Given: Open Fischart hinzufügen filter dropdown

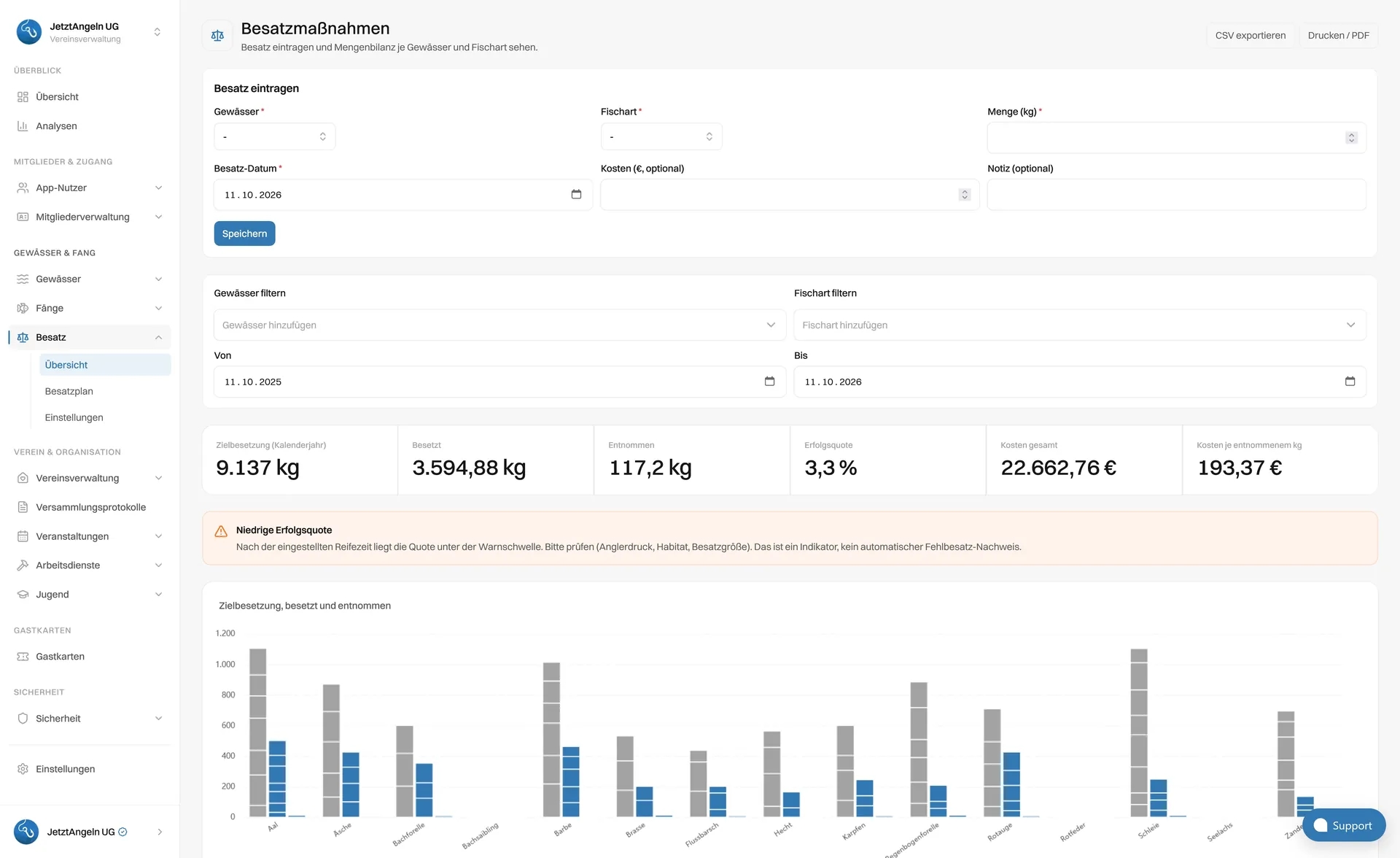Looking at the screenshot, I should (x=1080, y=325).
